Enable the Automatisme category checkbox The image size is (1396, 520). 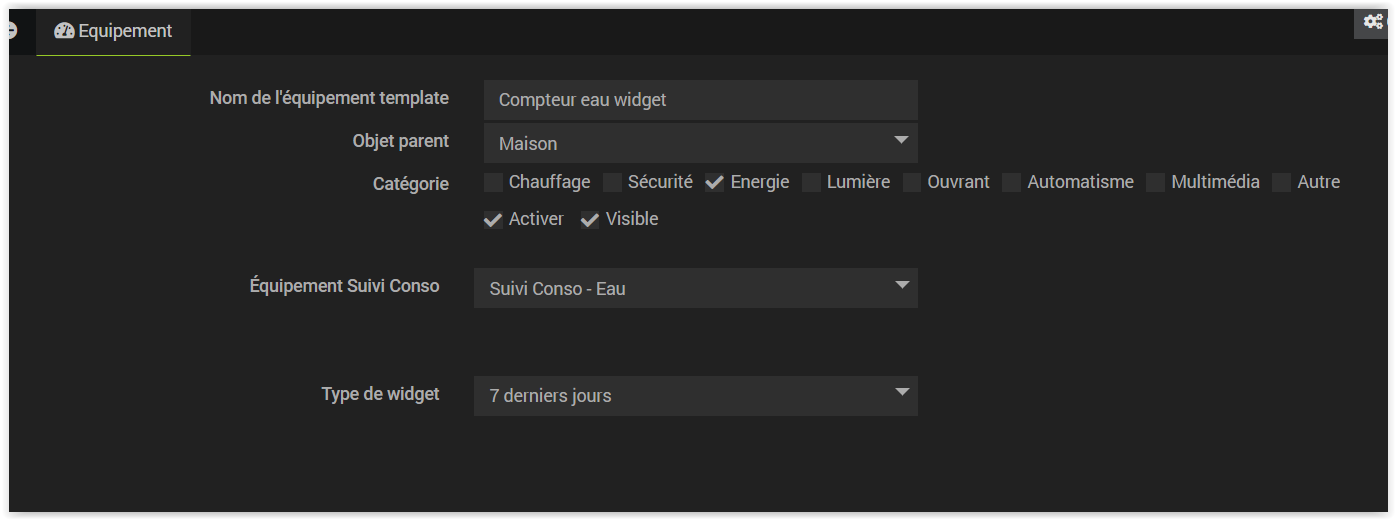(1012, 182)
